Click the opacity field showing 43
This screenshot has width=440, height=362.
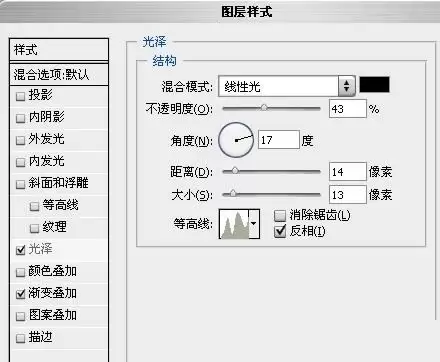pos(348,109)
